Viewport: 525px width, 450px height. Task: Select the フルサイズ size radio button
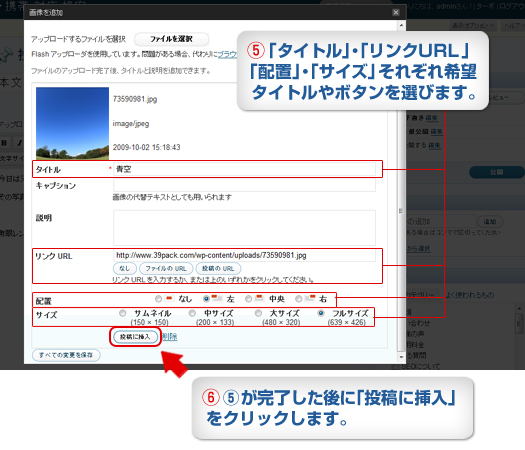321,313
